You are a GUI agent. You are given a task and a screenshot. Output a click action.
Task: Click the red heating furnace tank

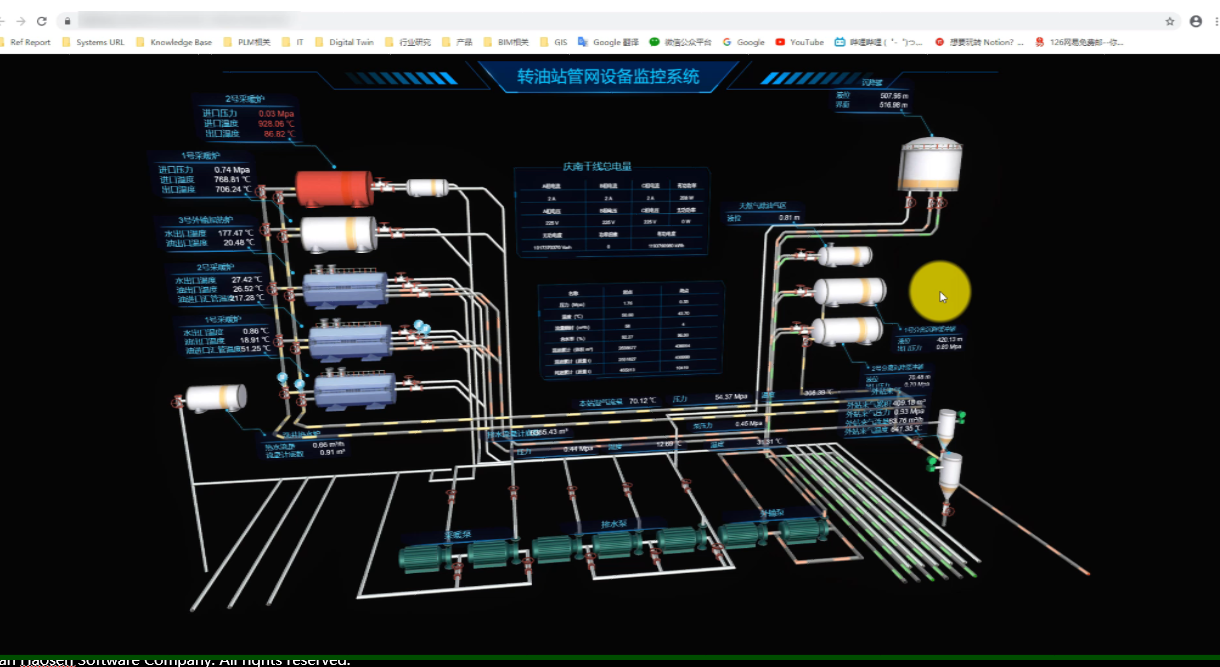pos(334,187)
